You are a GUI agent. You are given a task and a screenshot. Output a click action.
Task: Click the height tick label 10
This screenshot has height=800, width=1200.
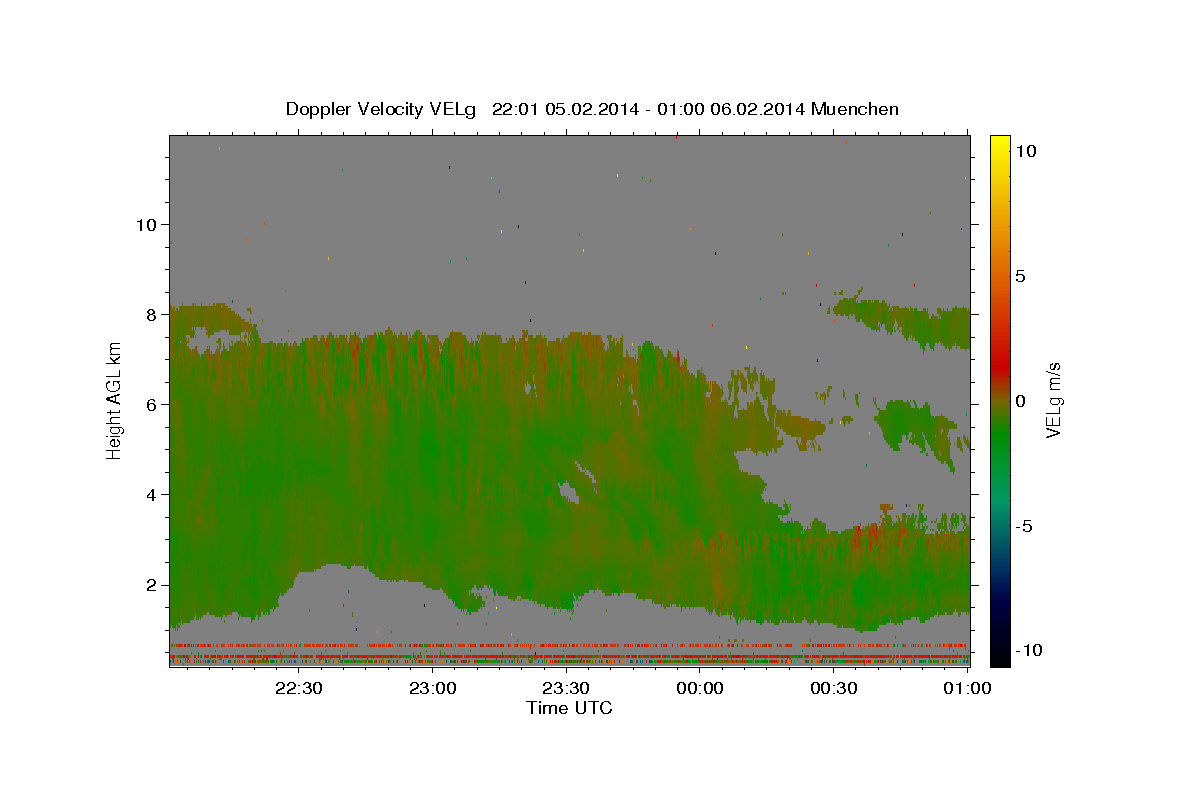(146, 224)
